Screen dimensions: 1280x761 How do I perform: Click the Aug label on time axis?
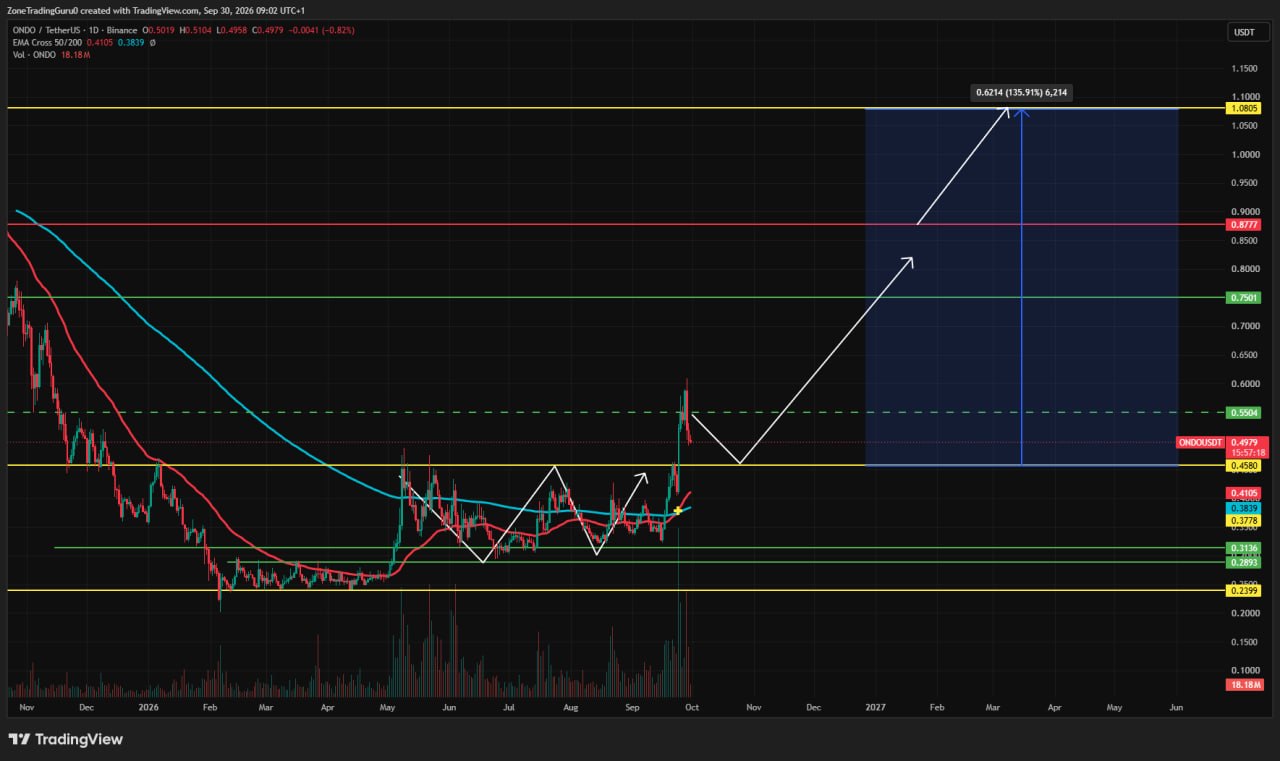[x=571, y=707]
